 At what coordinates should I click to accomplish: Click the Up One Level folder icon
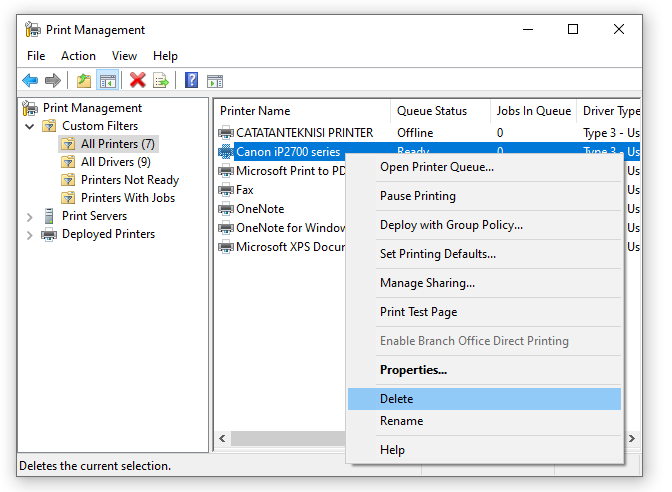pos(85,81)
